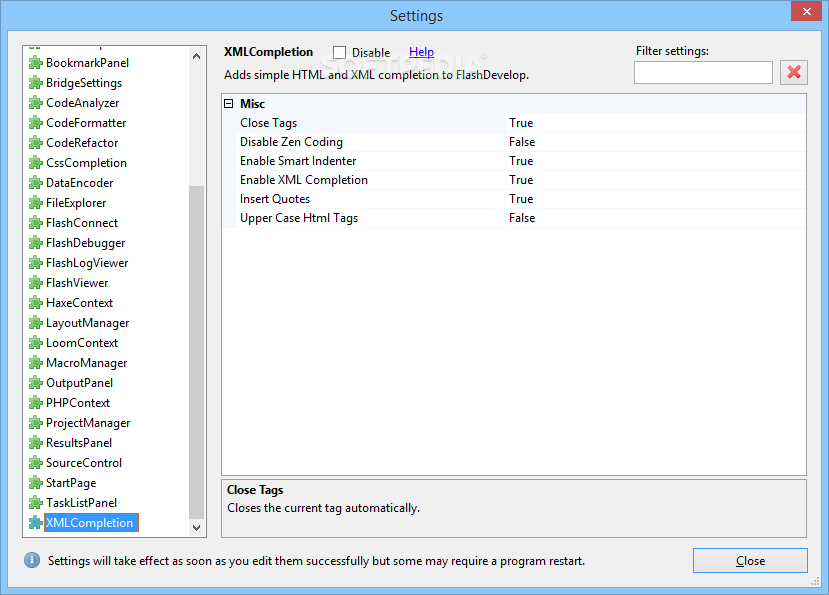This screenshot has height=595, width=829.
Task: Click the LoomContext puzzle icon
Action: click(35, 343)
